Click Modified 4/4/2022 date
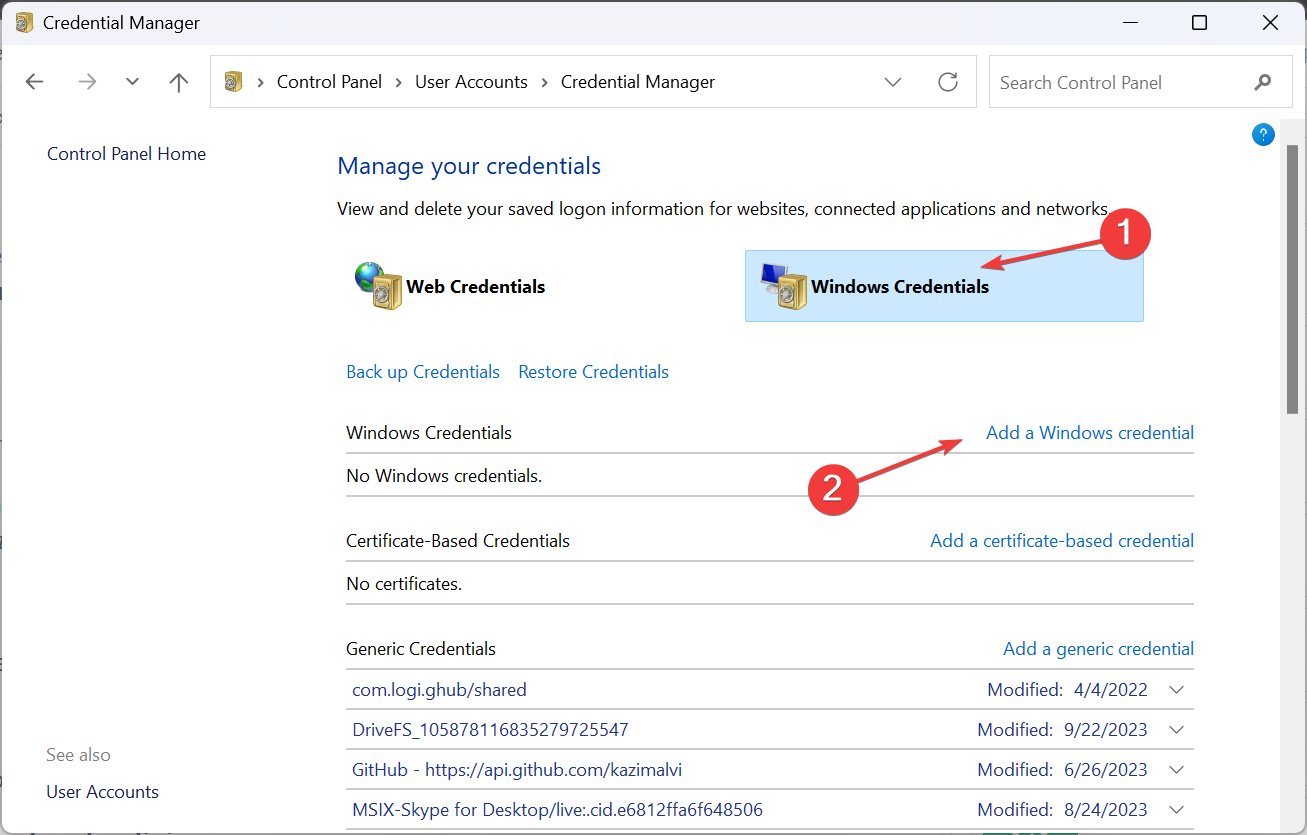The width and height of the screenshot is (1307, 835). 1067,690
